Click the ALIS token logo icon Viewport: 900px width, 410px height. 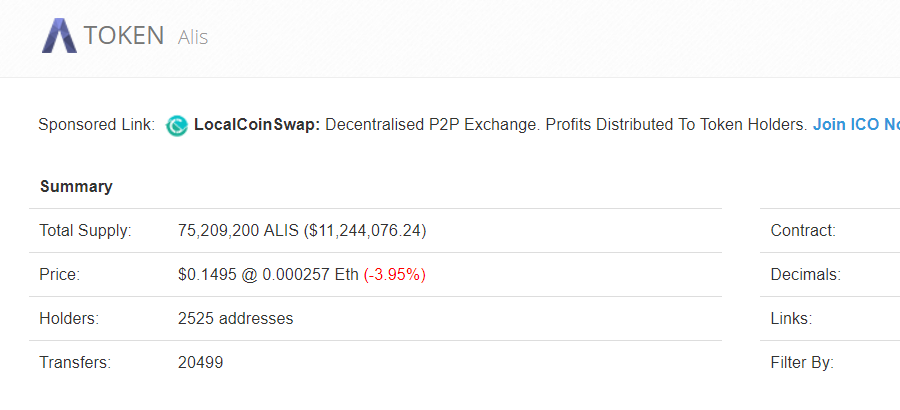coord(59,36)
